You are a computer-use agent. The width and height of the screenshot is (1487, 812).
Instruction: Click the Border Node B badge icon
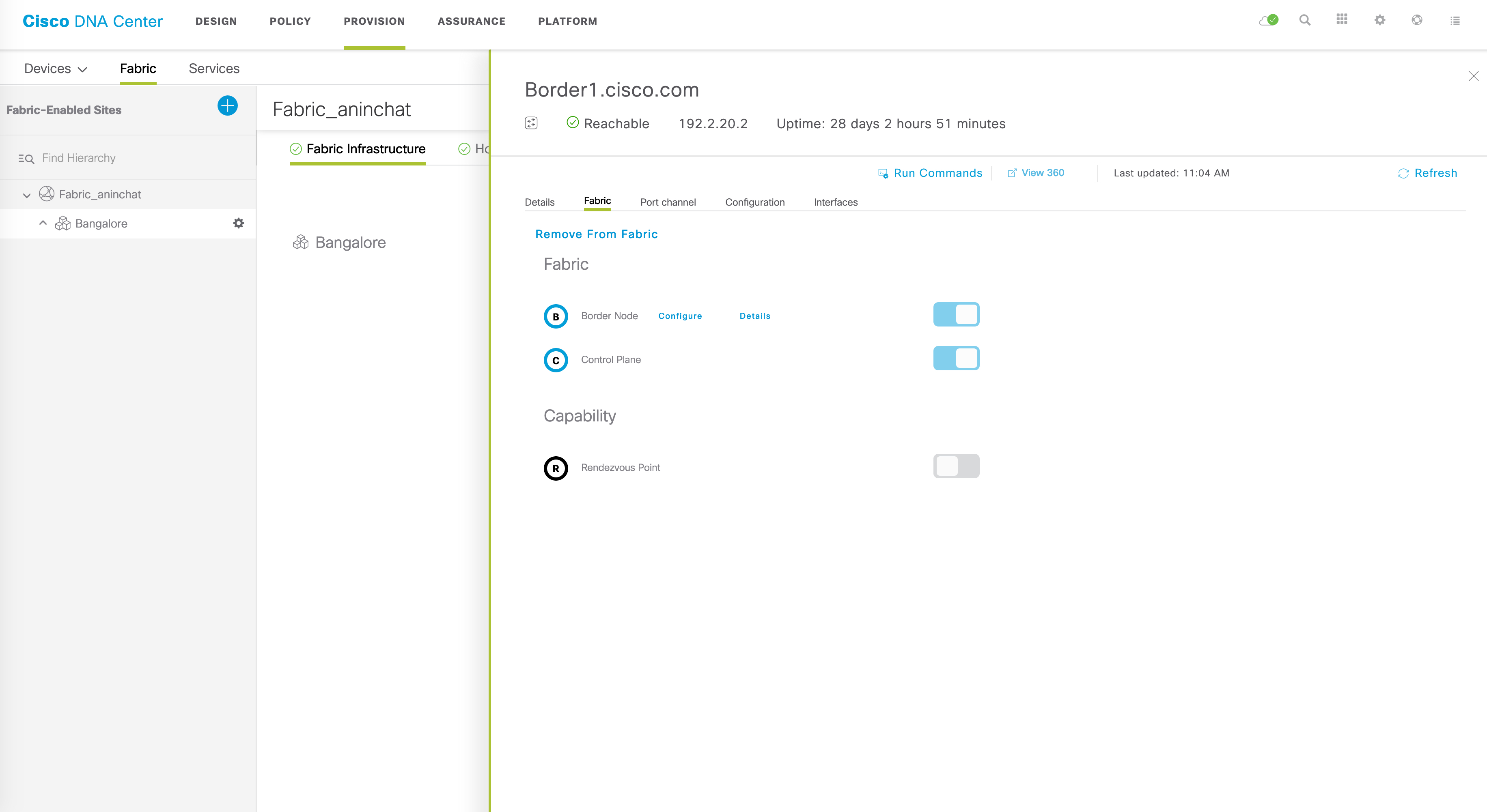point(556,316)
